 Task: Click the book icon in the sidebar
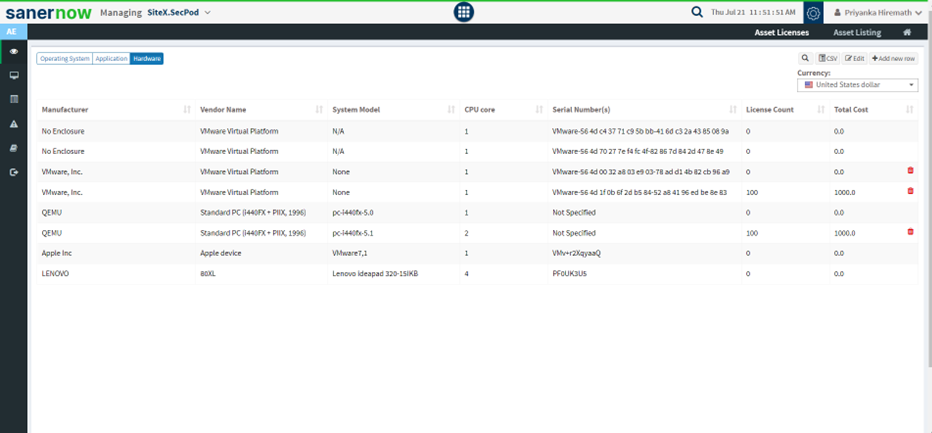[x=14, y=148]
